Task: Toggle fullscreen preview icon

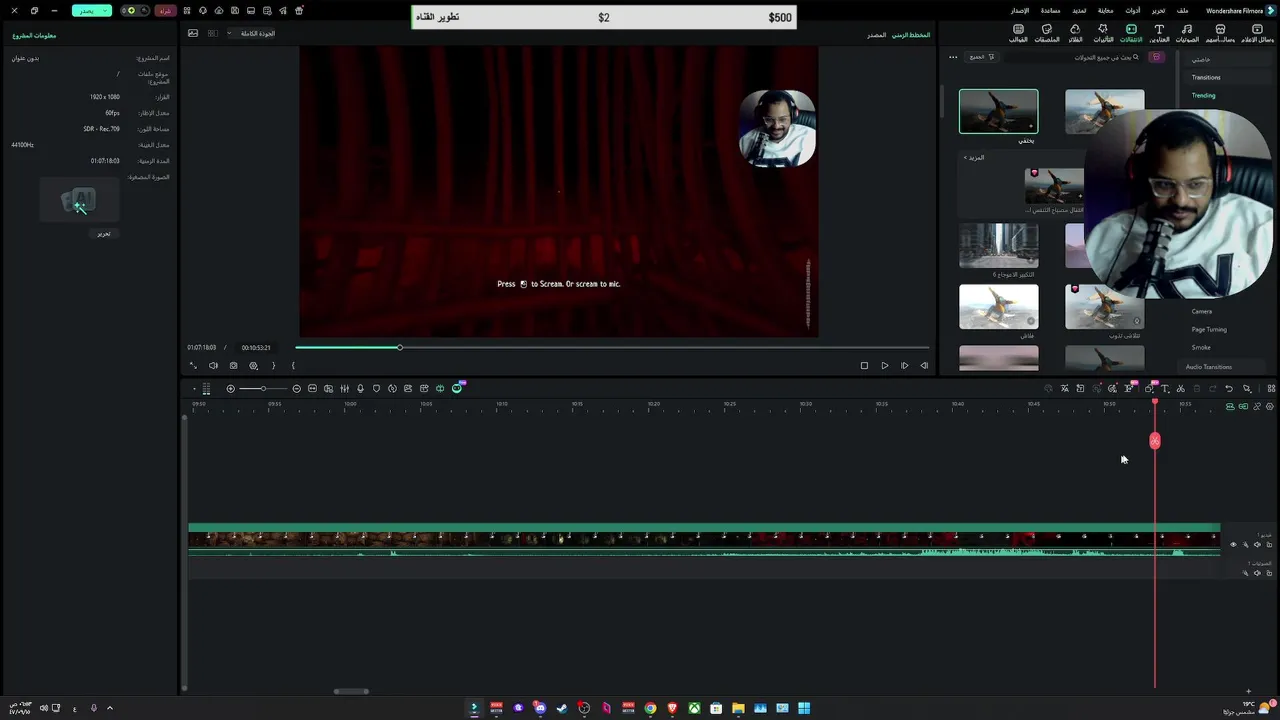Action: (x=193, y=366)
